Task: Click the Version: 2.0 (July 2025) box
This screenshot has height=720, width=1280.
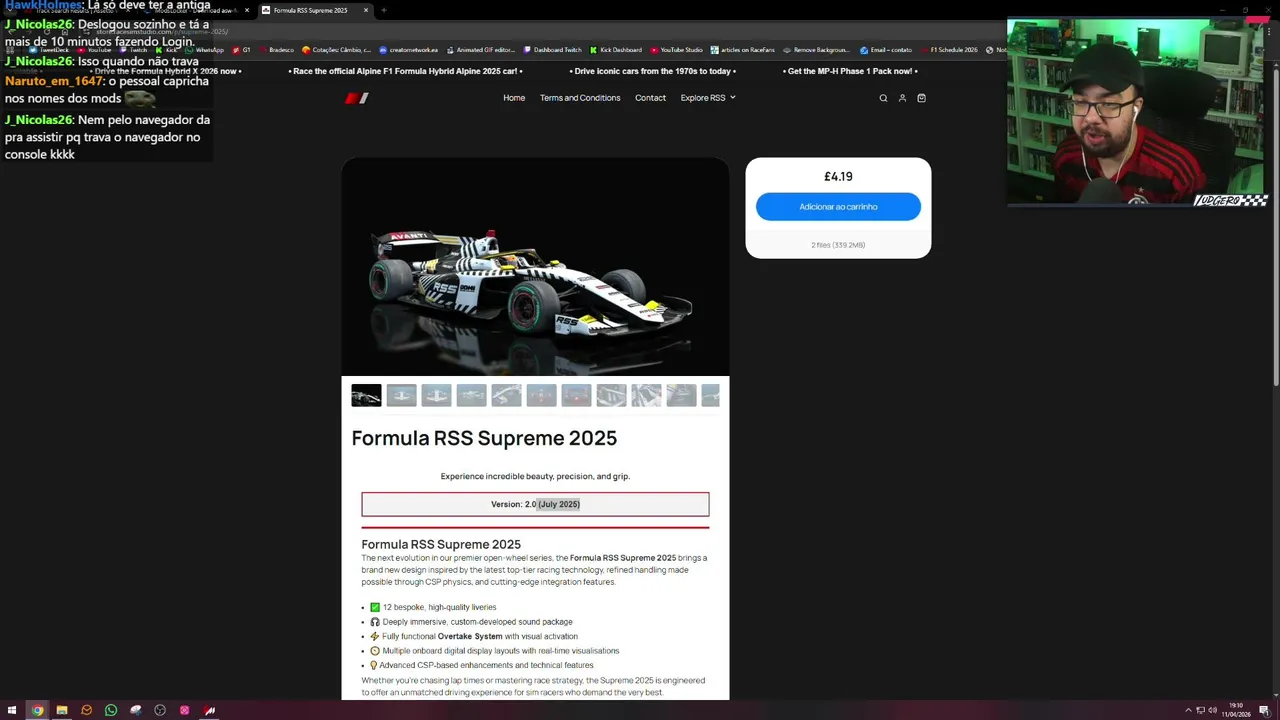Action: pyautogui.click(x=535, y=504)
